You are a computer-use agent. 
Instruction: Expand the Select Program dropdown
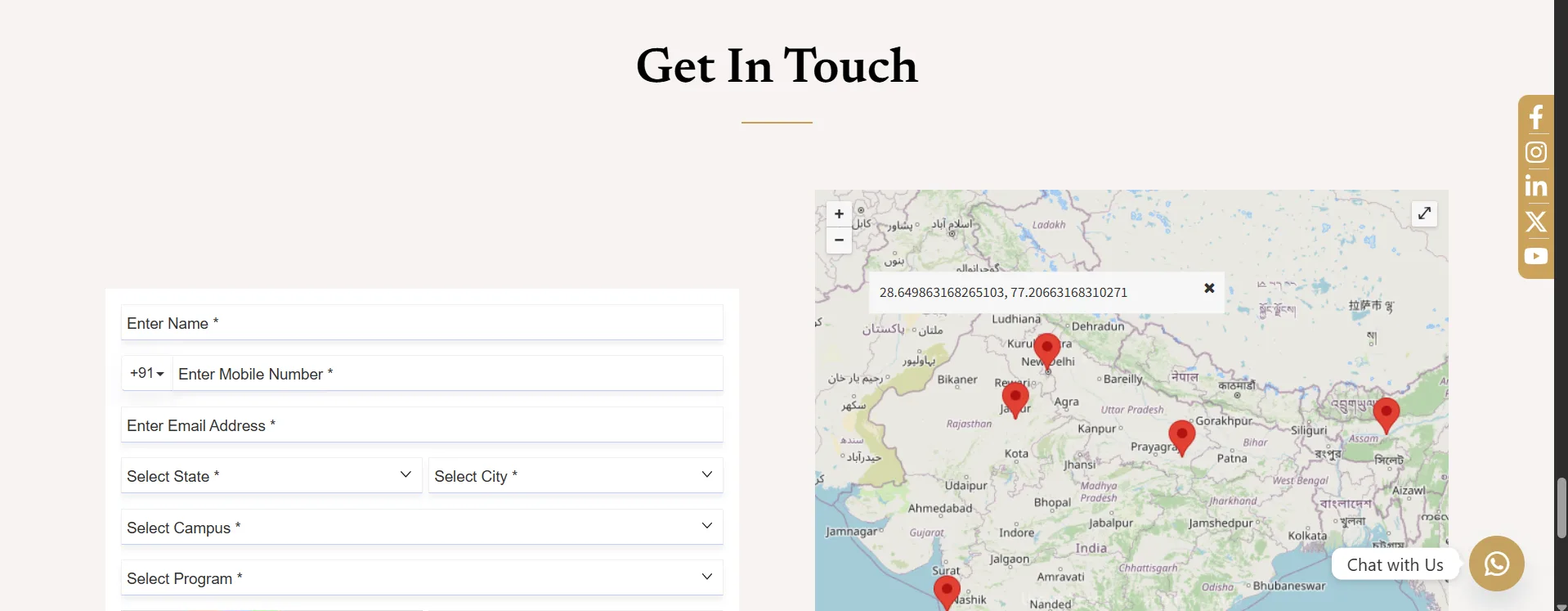coord(422,578)
